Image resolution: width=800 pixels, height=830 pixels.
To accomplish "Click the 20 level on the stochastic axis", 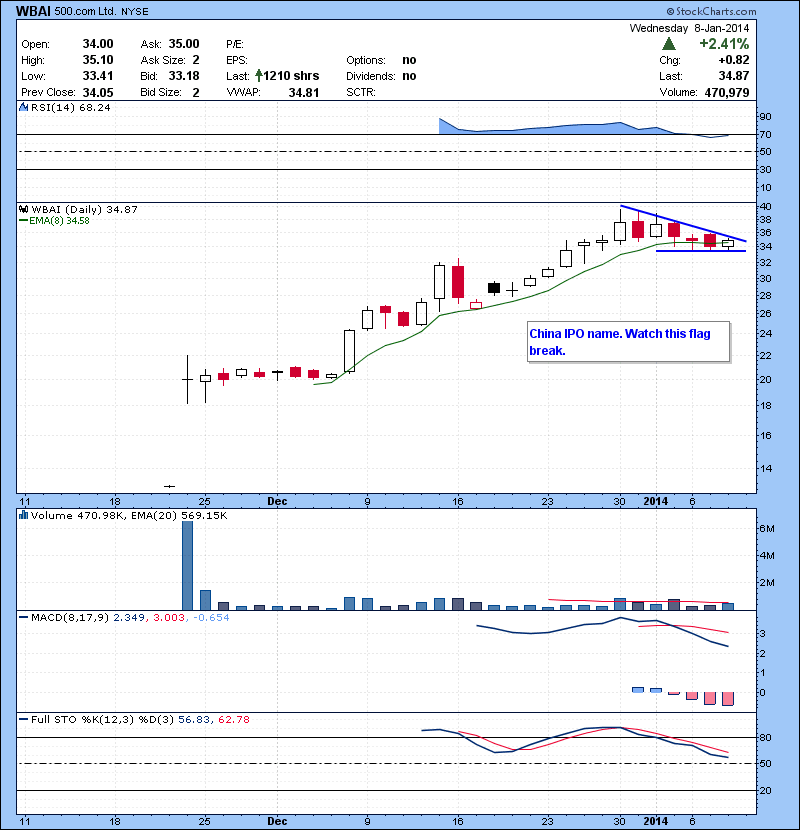I will (765, 790).
